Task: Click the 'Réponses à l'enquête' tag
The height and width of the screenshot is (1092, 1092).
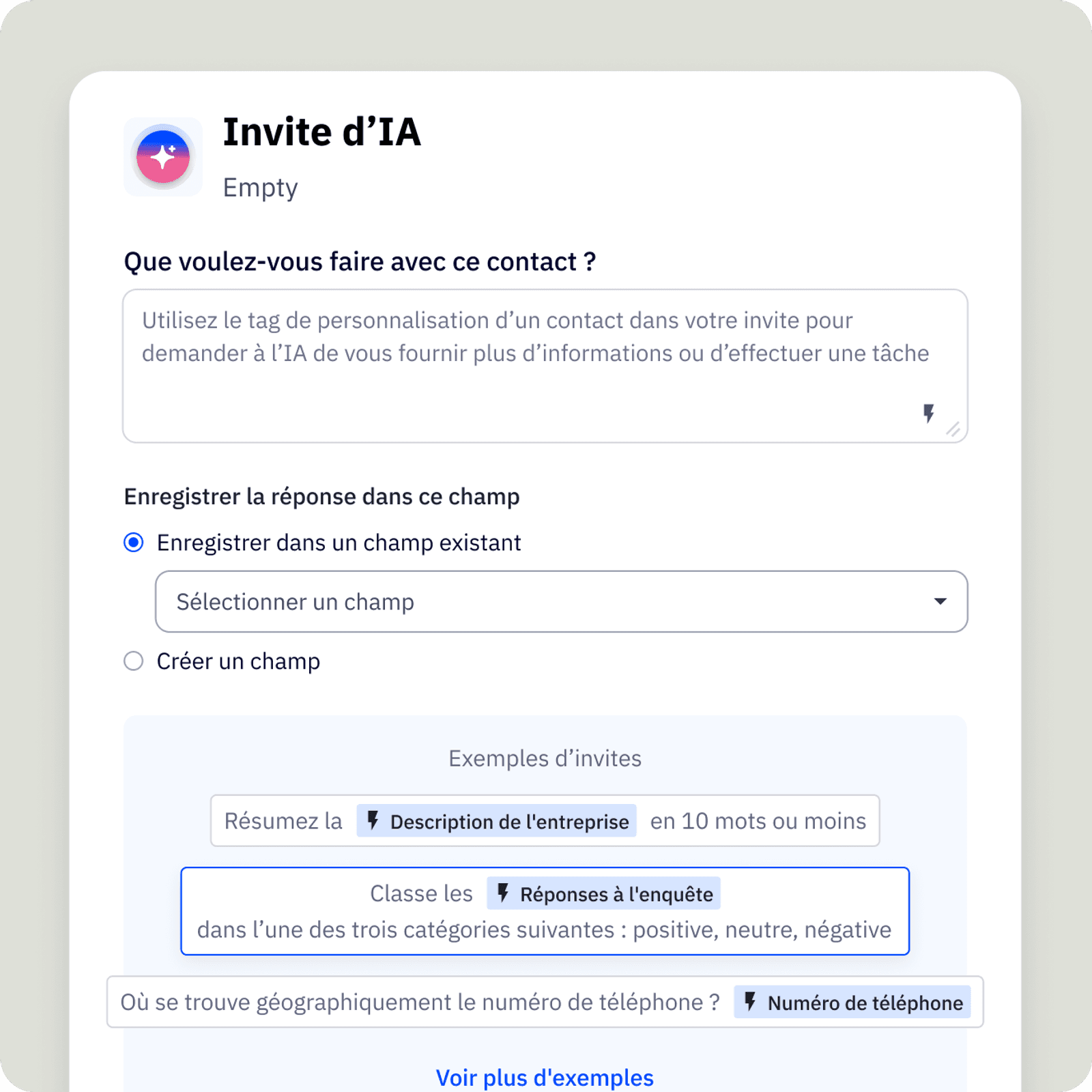Action: click(x=616, y=894)
